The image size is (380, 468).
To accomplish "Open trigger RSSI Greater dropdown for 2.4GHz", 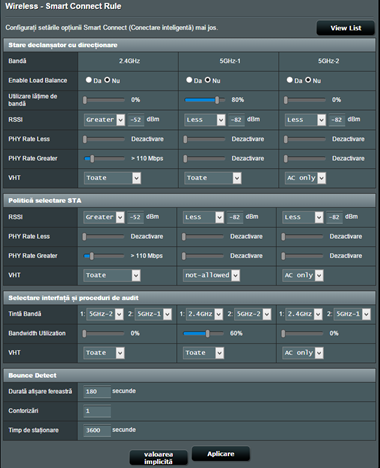I will 104,120.
